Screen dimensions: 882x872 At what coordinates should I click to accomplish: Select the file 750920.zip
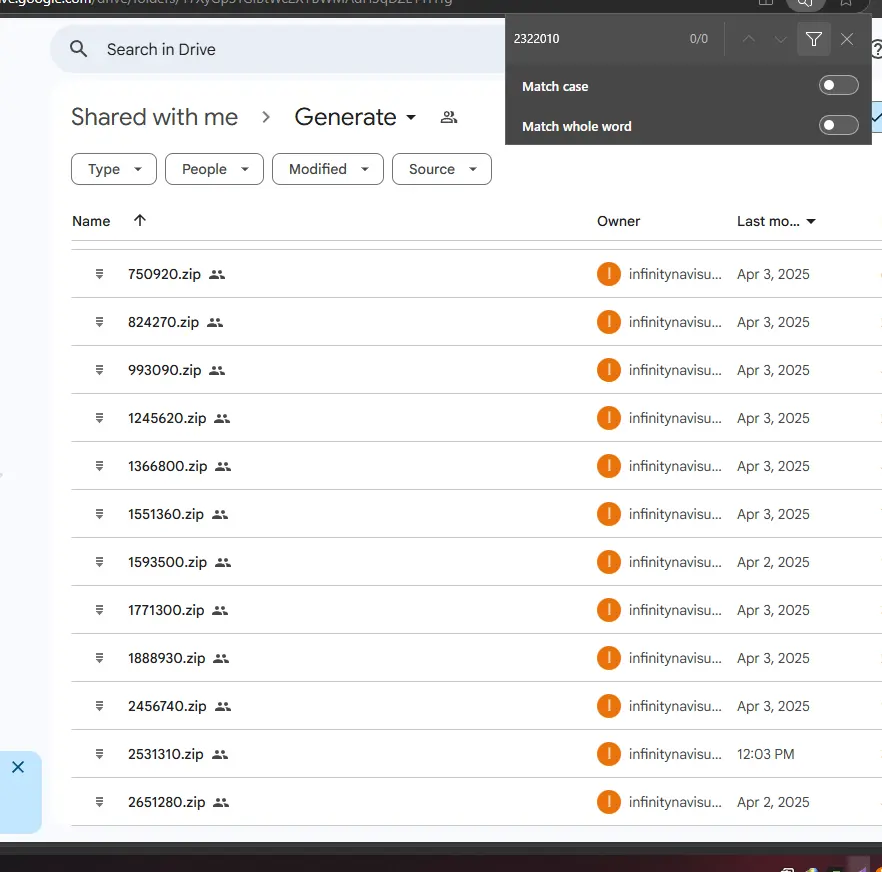(x=164, y=274)
